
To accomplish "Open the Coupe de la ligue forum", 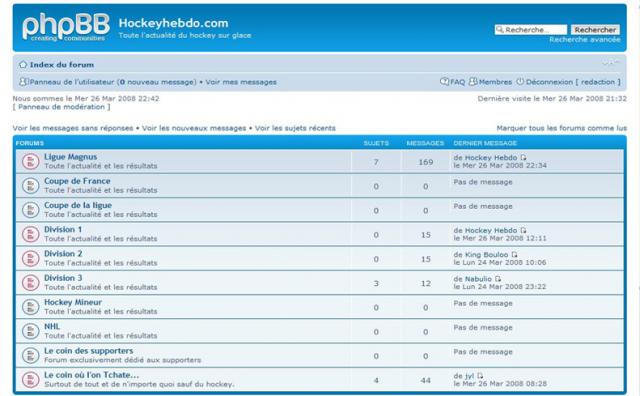I will tap(78, 205).
